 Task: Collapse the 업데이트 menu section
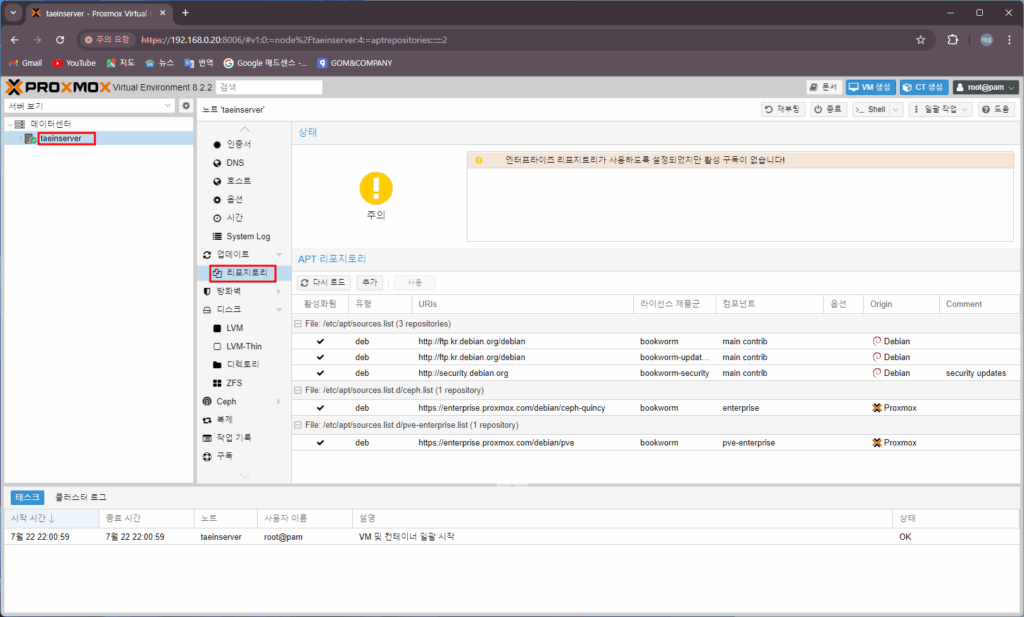[x=279, y=255]
